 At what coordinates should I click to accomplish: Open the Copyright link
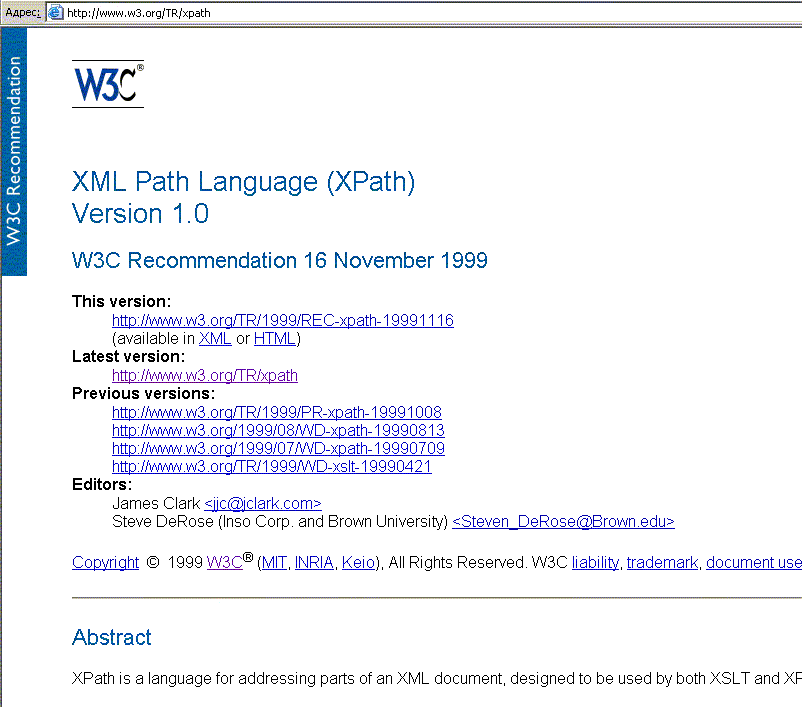click(x=105, y=562)
